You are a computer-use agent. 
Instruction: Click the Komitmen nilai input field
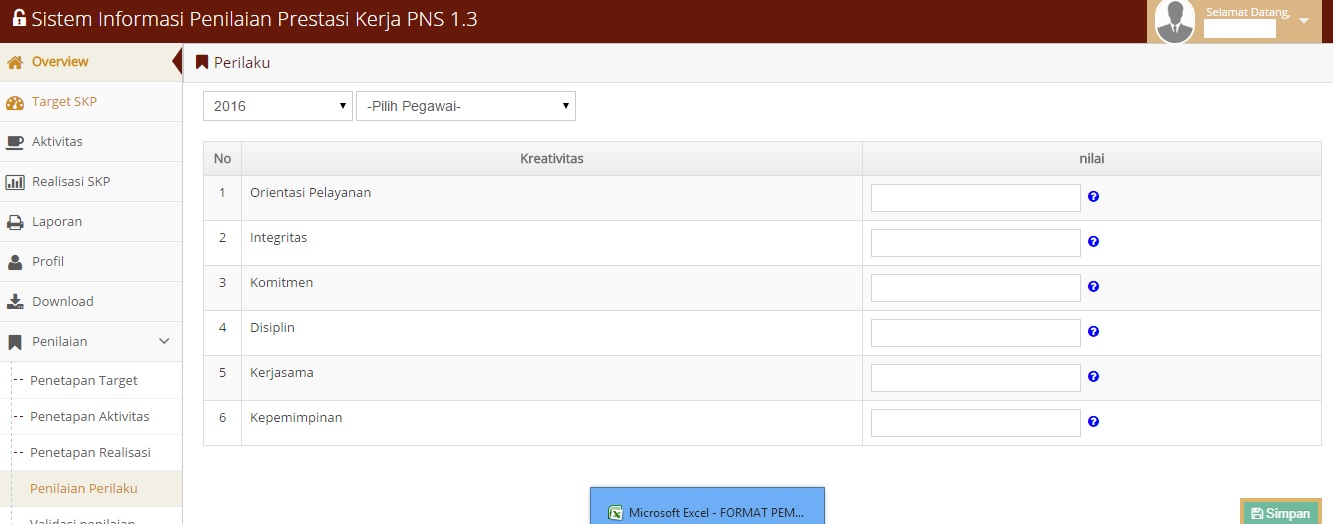pos(976,288)
